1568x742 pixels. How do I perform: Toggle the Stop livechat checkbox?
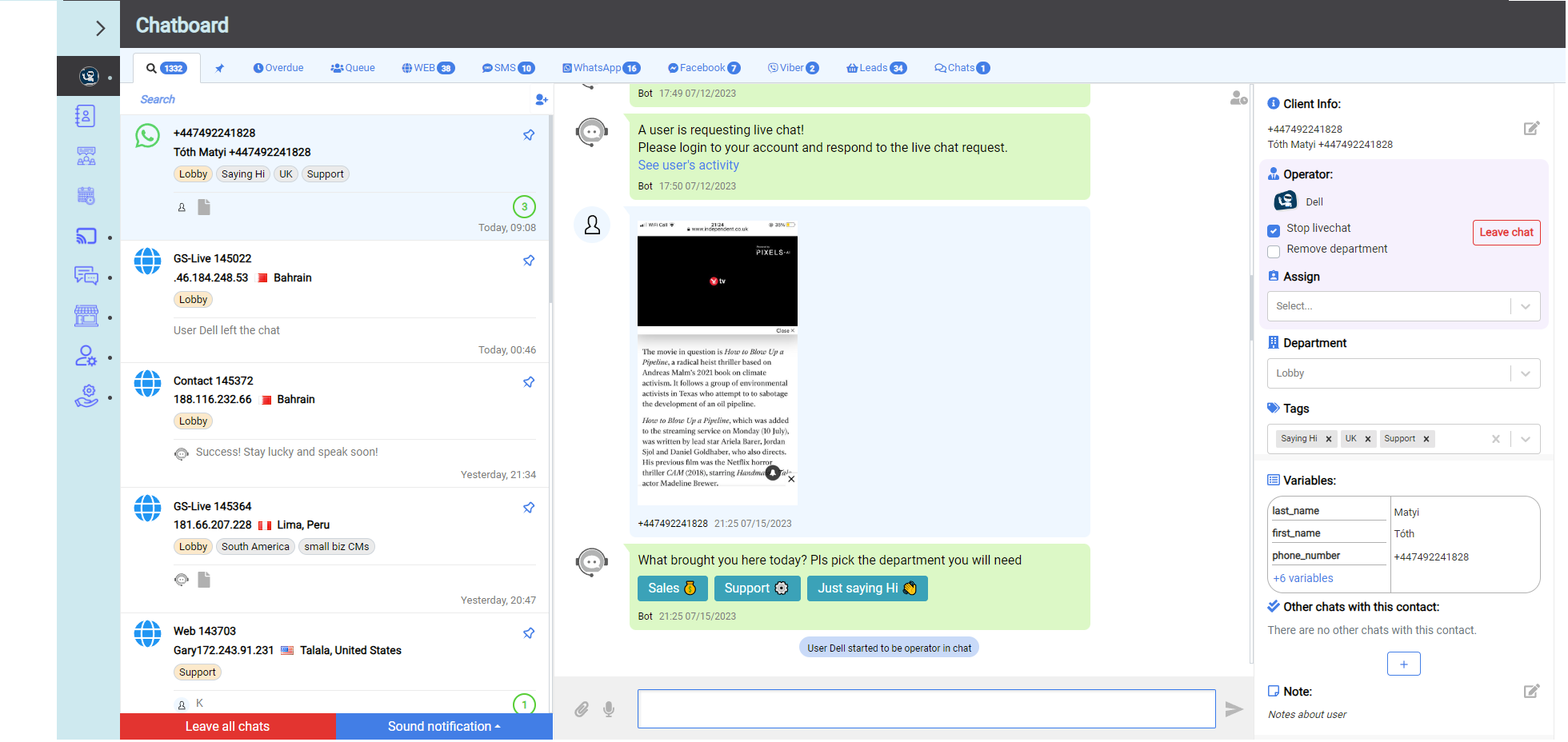[1274, 231]
